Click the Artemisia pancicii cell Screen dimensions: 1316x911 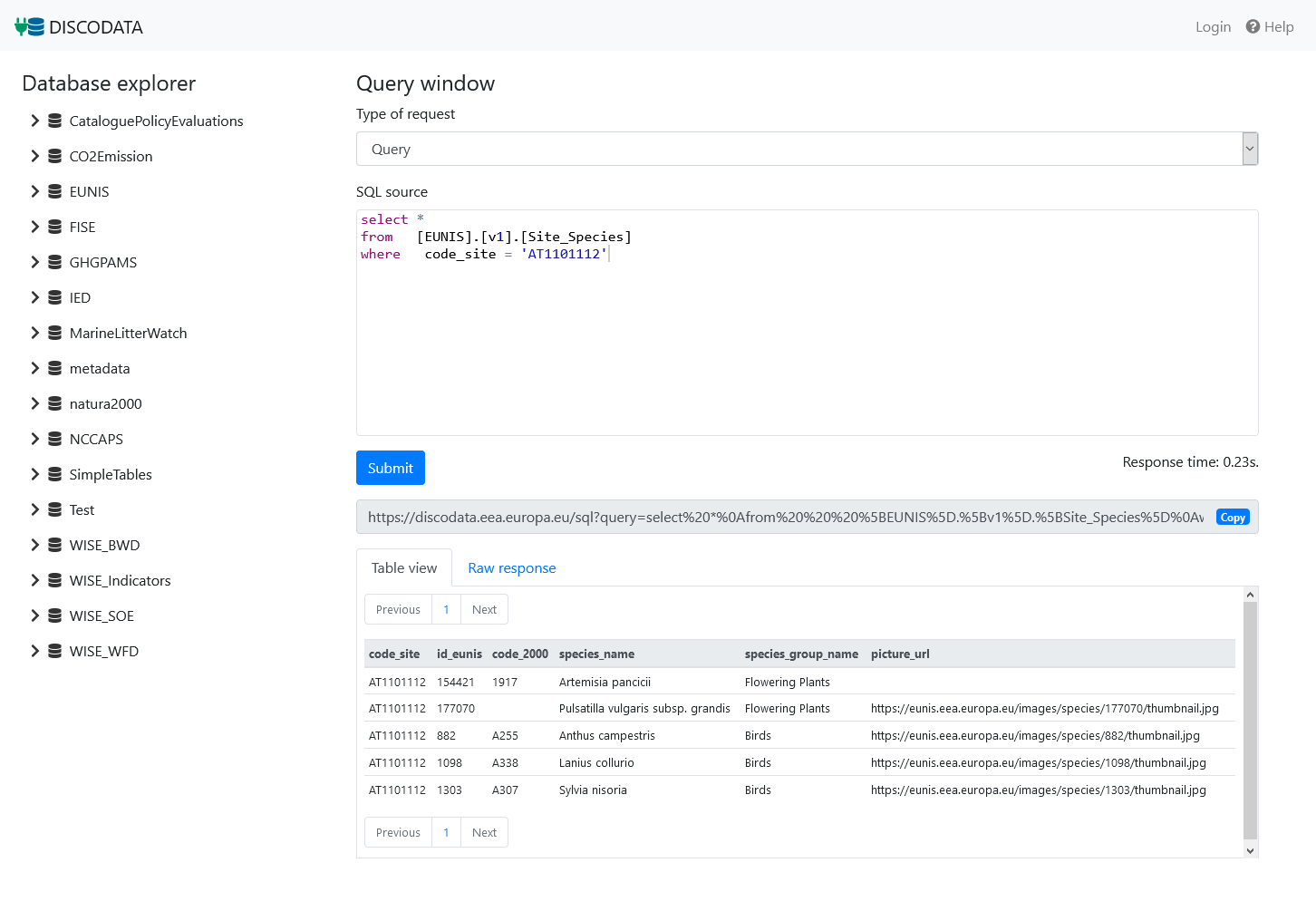coord(605,682)
